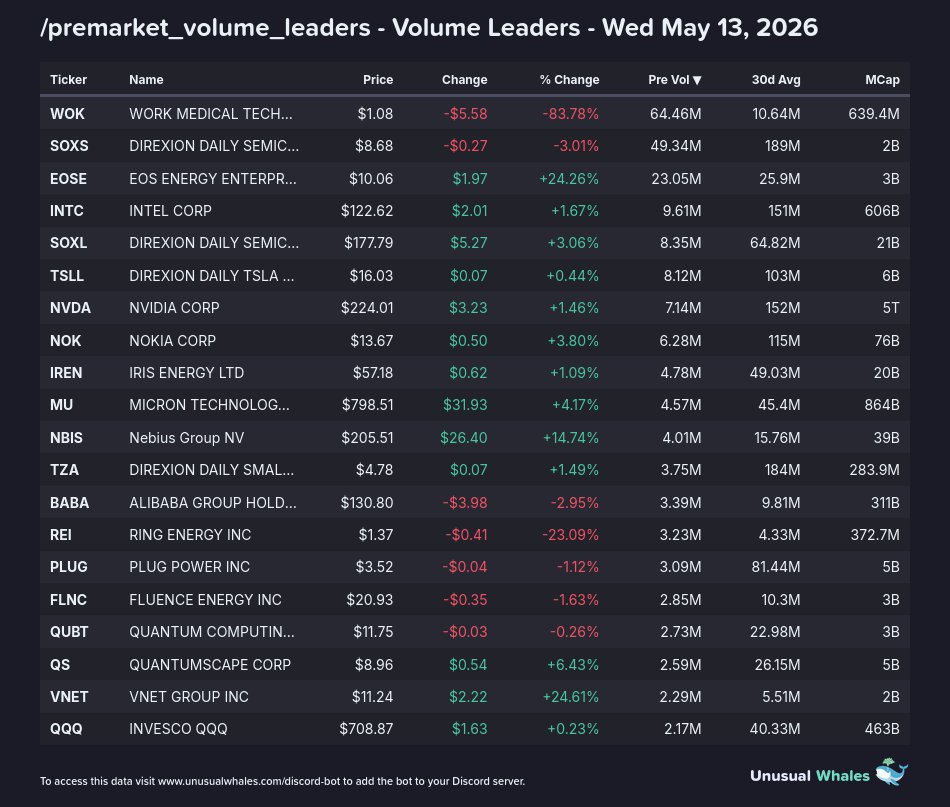Screen dimensions: 950x807
Task: Click the $798.51 Micron price
Action: [367, 405]
